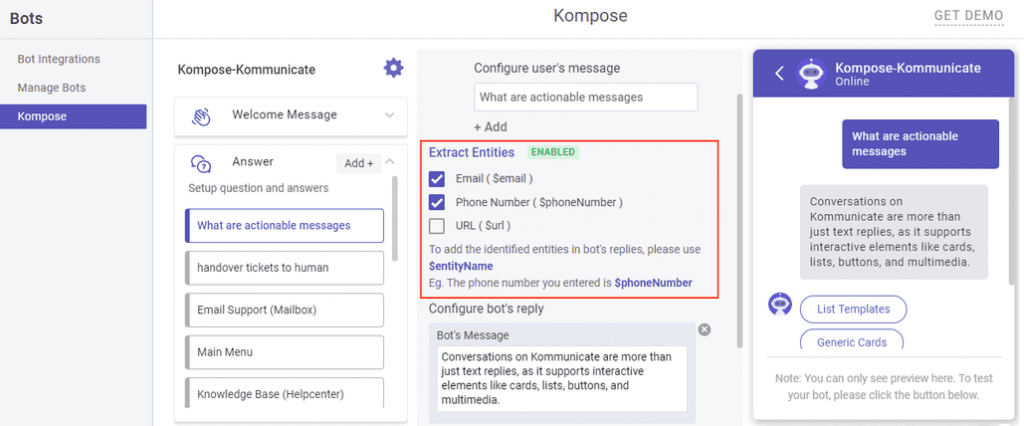Click the $entityName text

461,267
